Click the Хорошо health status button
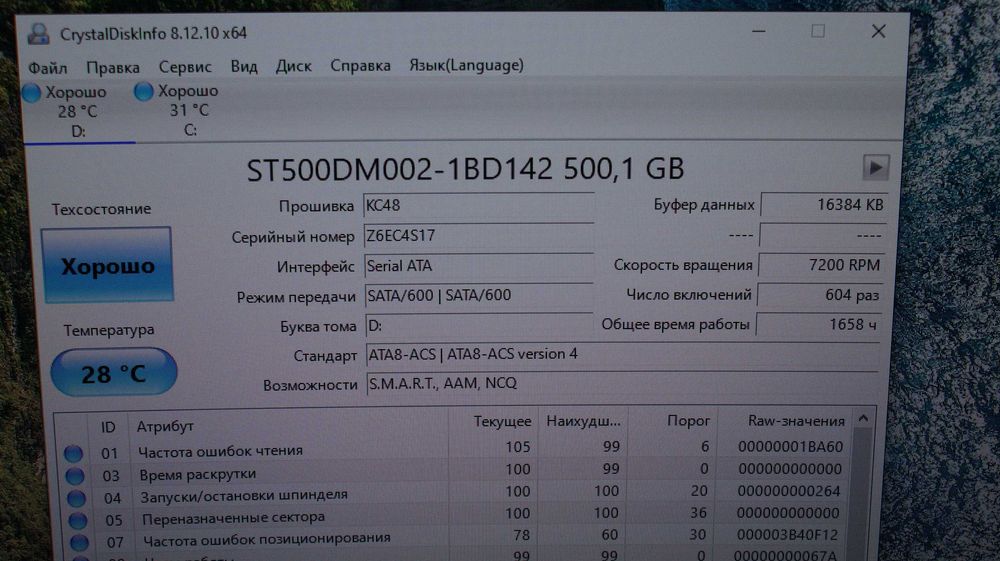Viewport: 1000px width, 561px height. (x=107, y=265)
